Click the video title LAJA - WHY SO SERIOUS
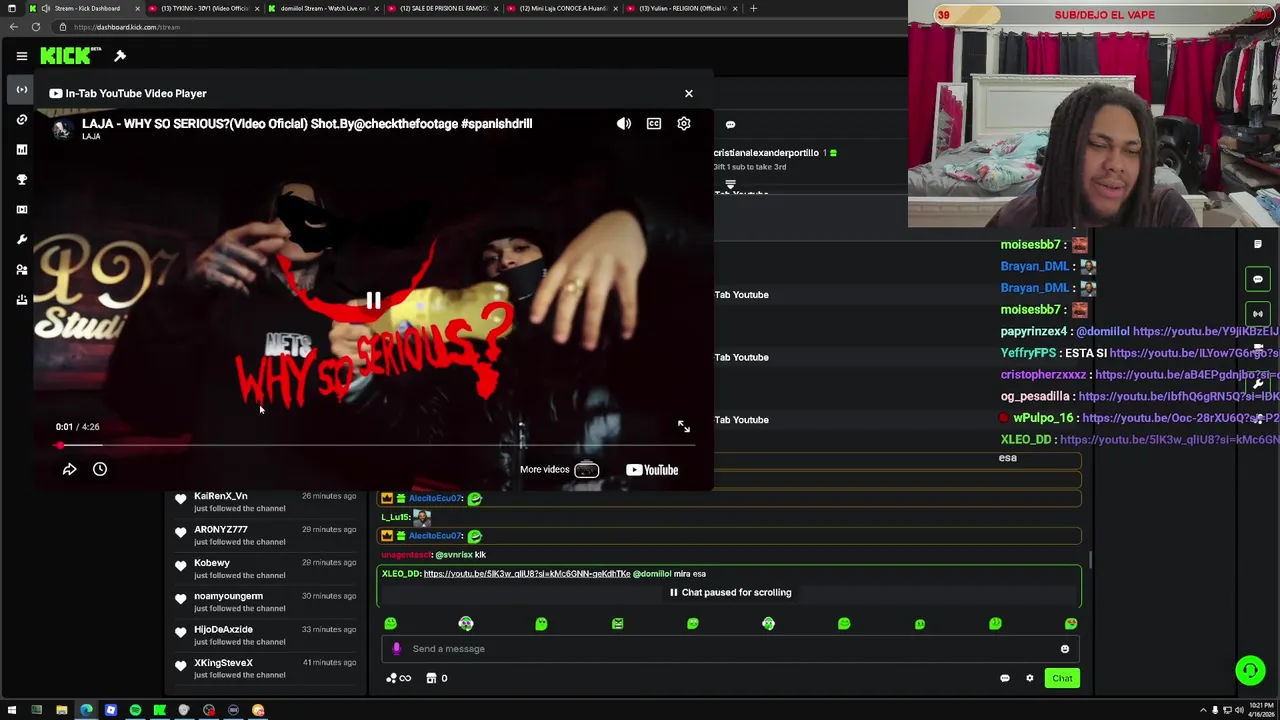Screen dimensions: 1280x720 (x=307, y=124)
